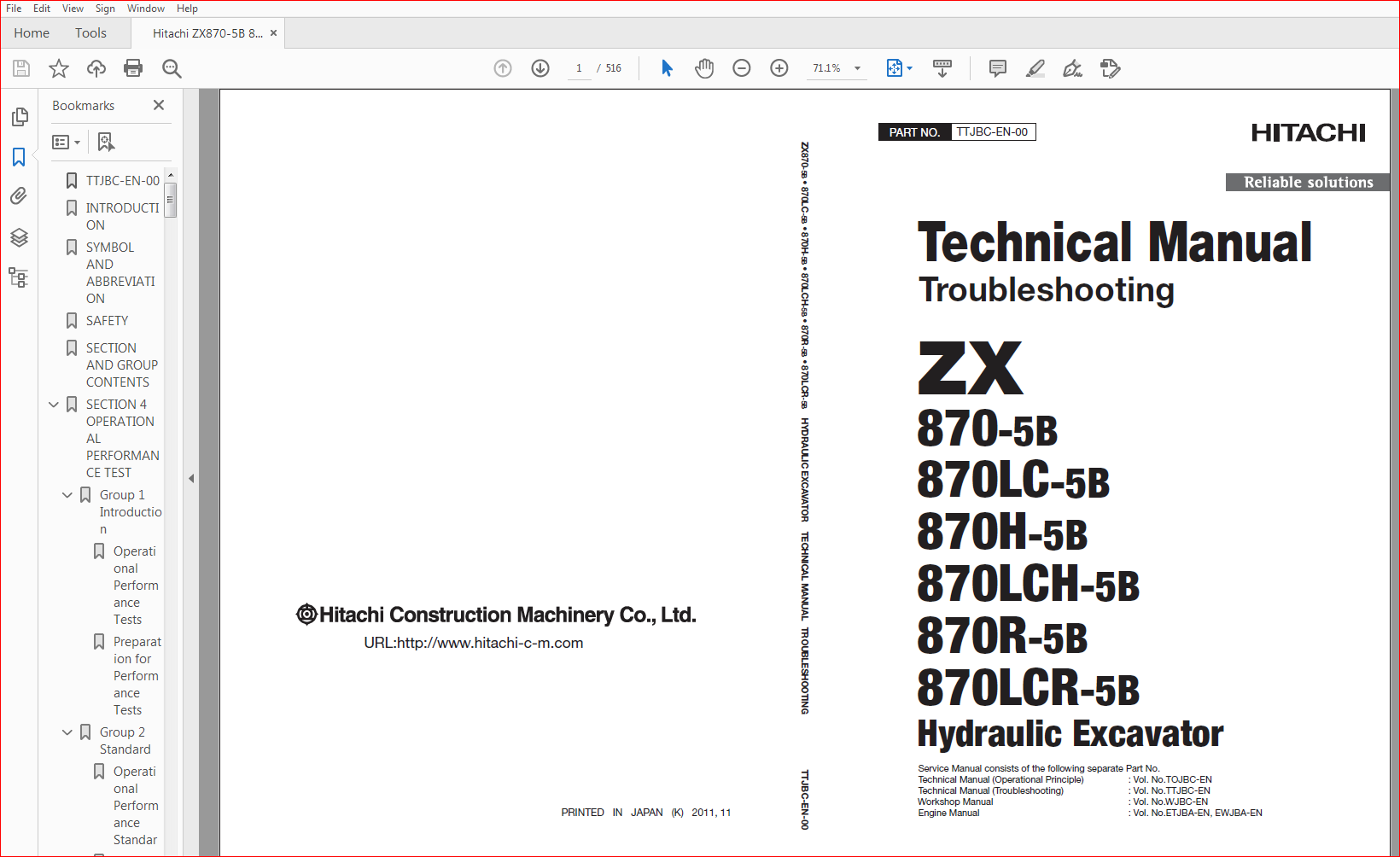Screen dimensions: 1400x857
Task: Go to the SAFETY bookmark
Action: point(107,321)
